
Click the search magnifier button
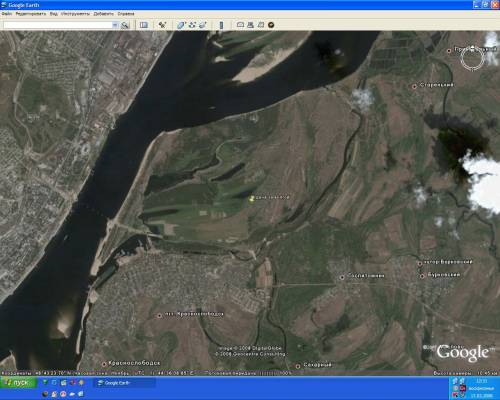(x=125, y=25)
